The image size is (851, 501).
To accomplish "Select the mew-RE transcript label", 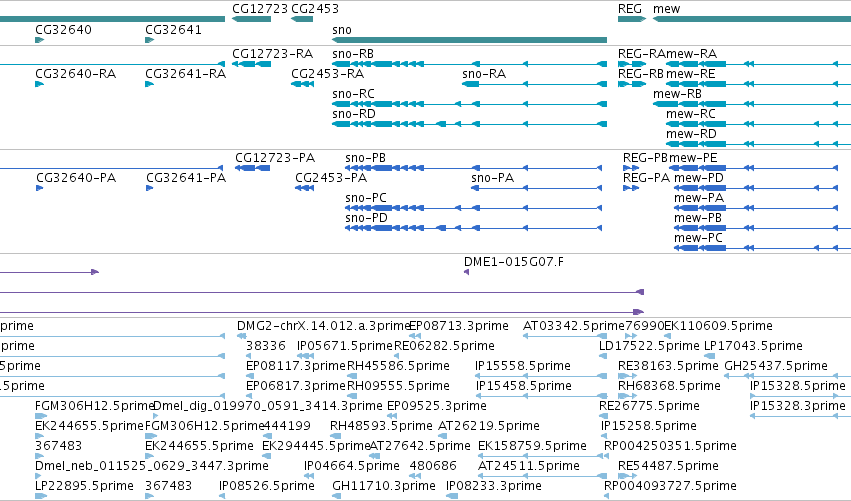I will click(691, 74).
